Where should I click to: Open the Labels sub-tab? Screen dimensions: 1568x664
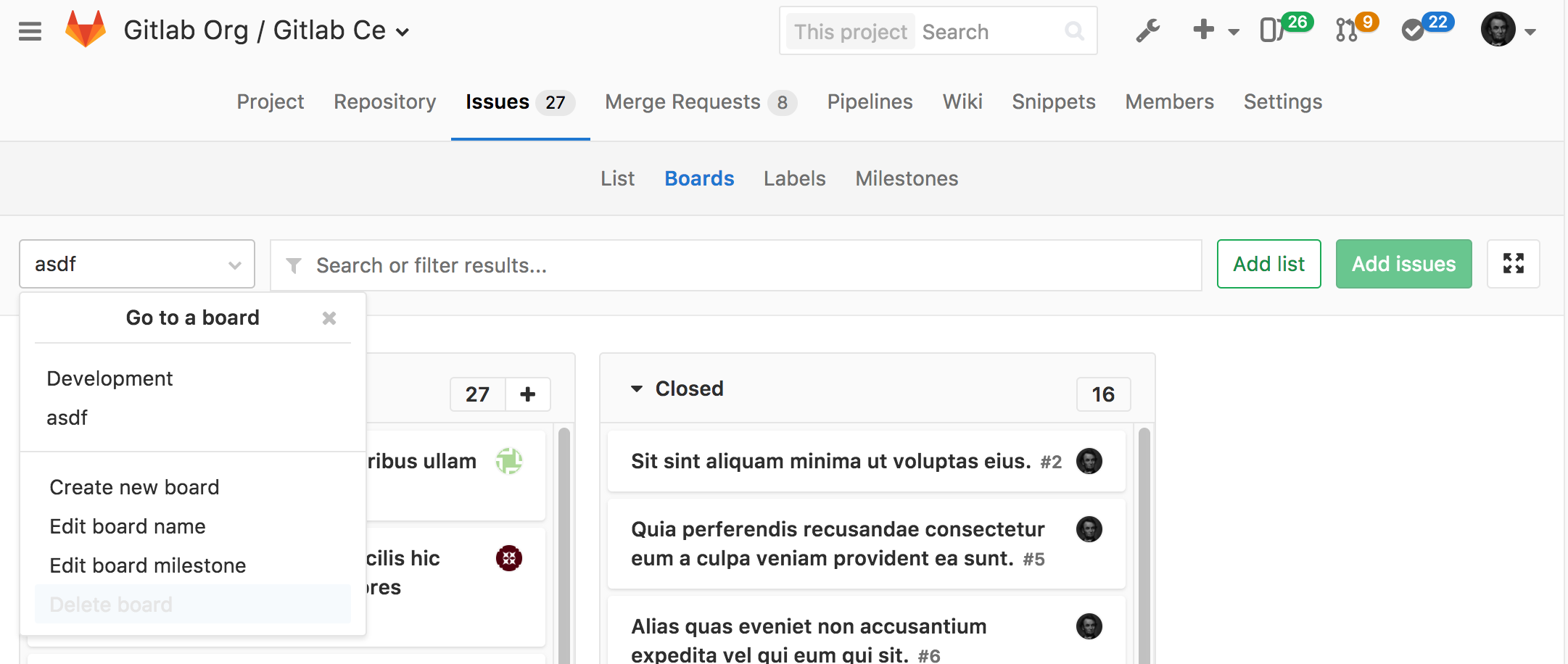pos(794,178)
